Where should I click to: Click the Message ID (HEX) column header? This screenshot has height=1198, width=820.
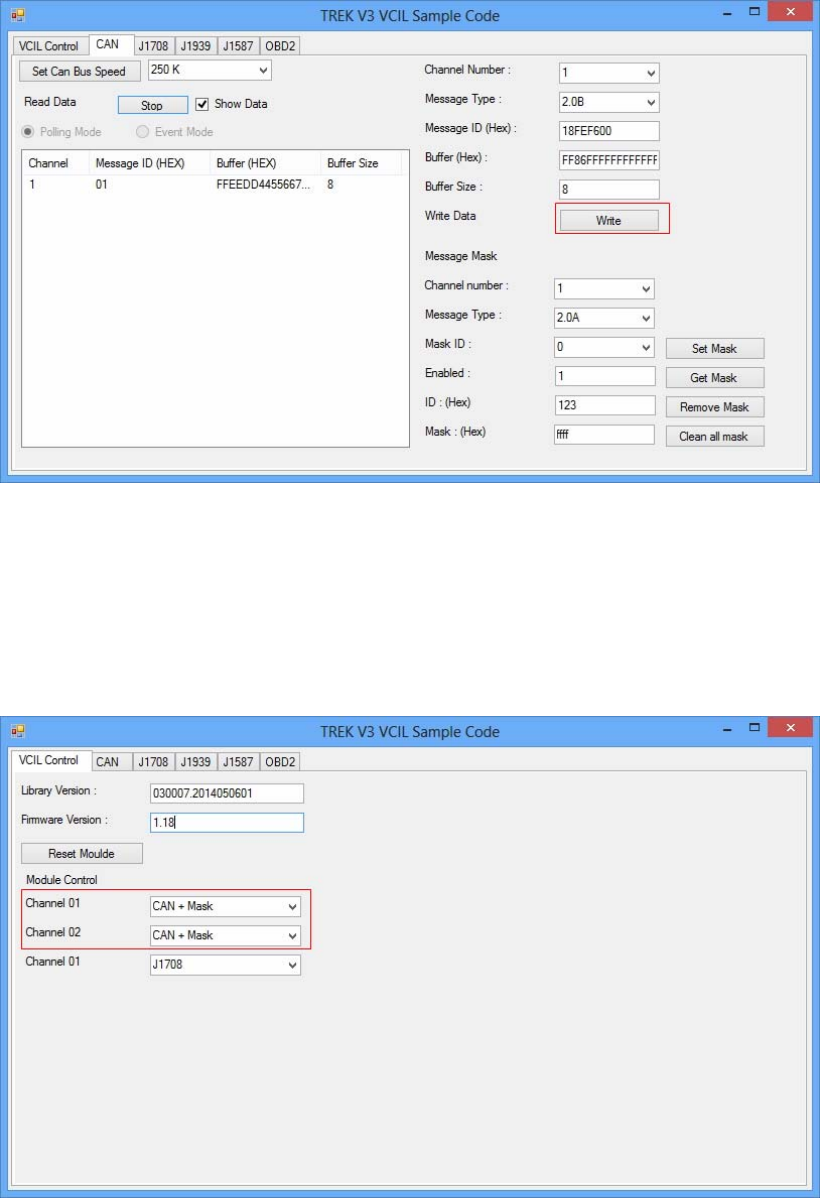point(149,163)
